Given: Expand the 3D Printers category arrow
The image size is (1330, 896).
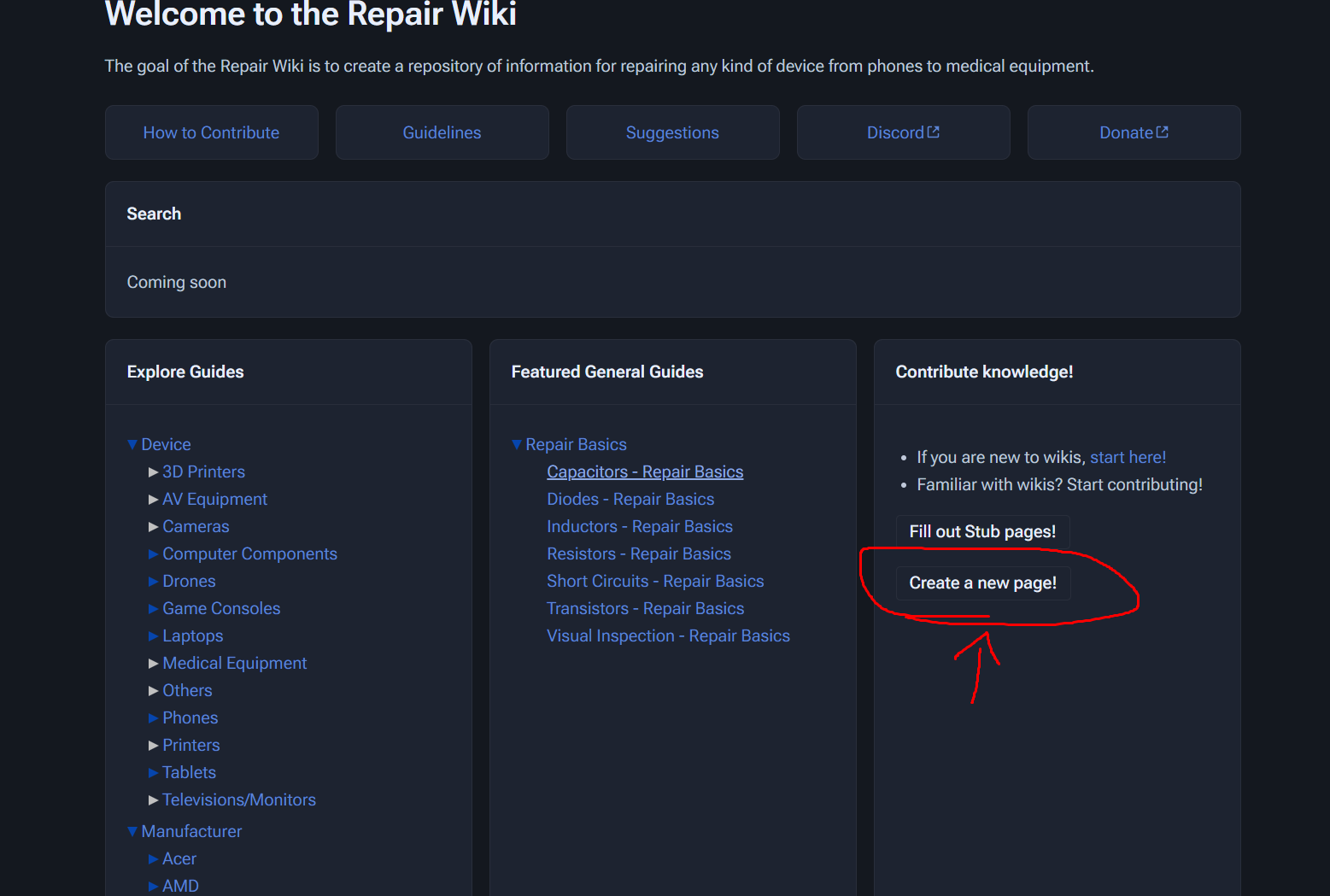Looking at the screenshot, I should pyautogui.click(x=154, y=471).
